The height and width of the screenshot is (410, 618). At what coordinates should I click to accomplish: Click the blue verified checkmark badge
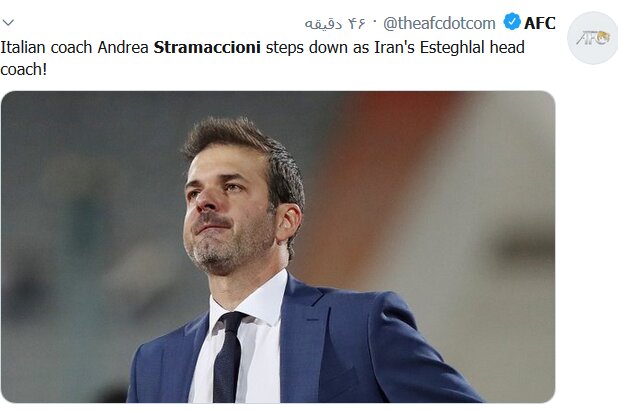[x=512, y=22]
